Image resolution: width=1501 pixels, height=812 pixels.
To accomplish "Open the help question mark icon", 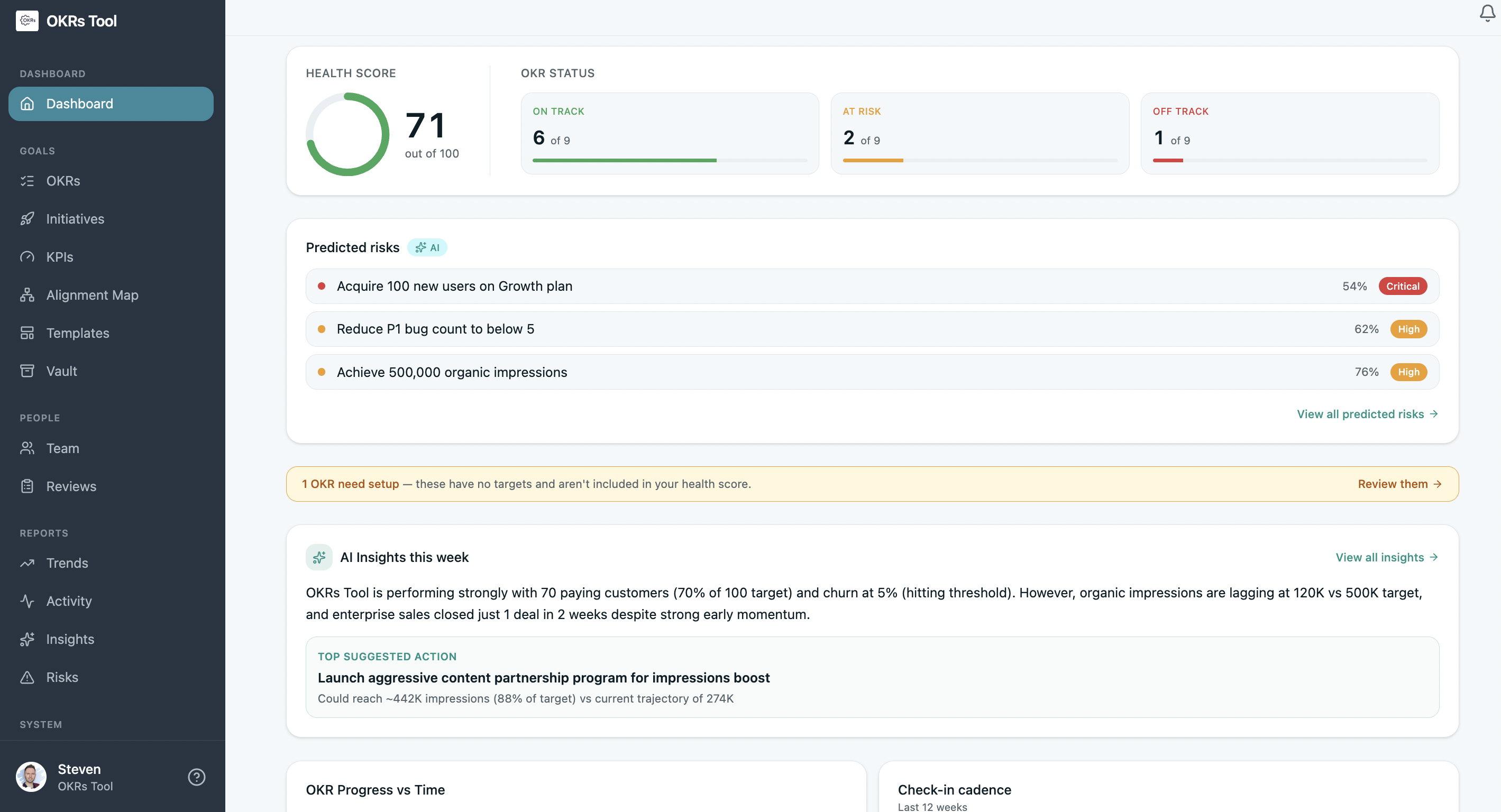I will [x=196, y=777].
